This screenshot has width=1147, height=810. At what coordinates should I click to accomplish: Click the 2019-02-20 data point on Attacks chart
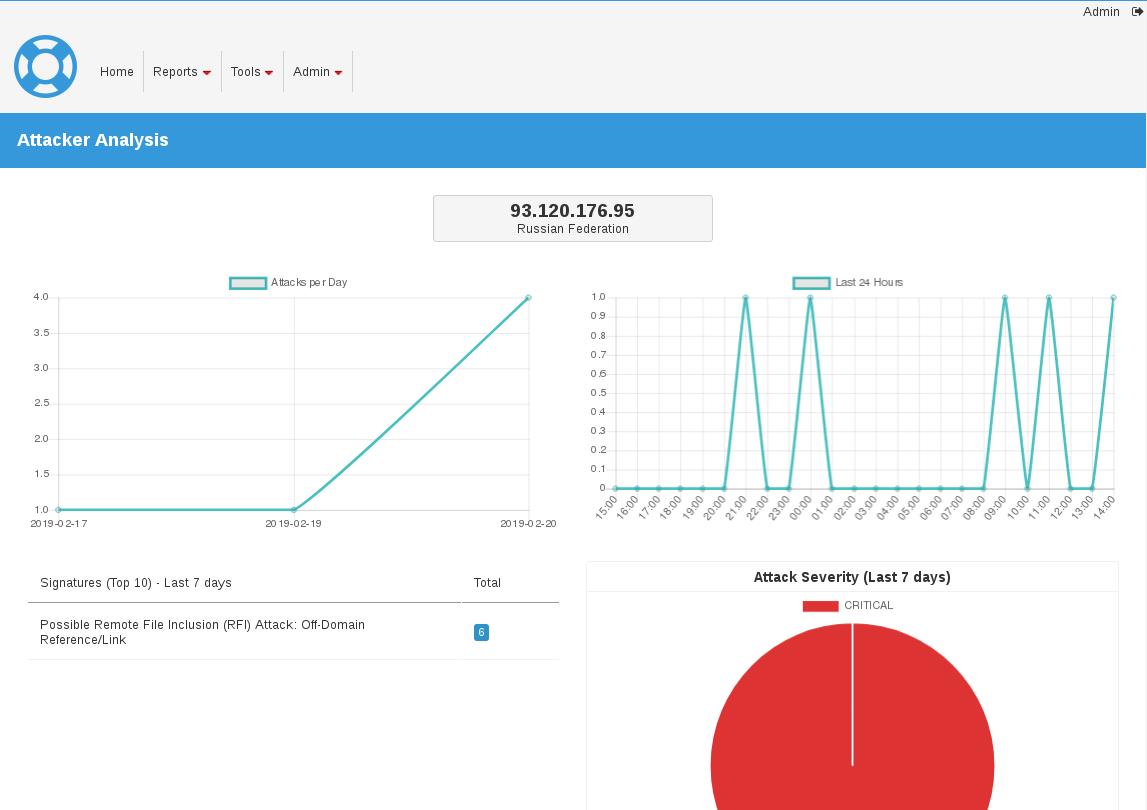pyautogui.click(x=528, y=298)
